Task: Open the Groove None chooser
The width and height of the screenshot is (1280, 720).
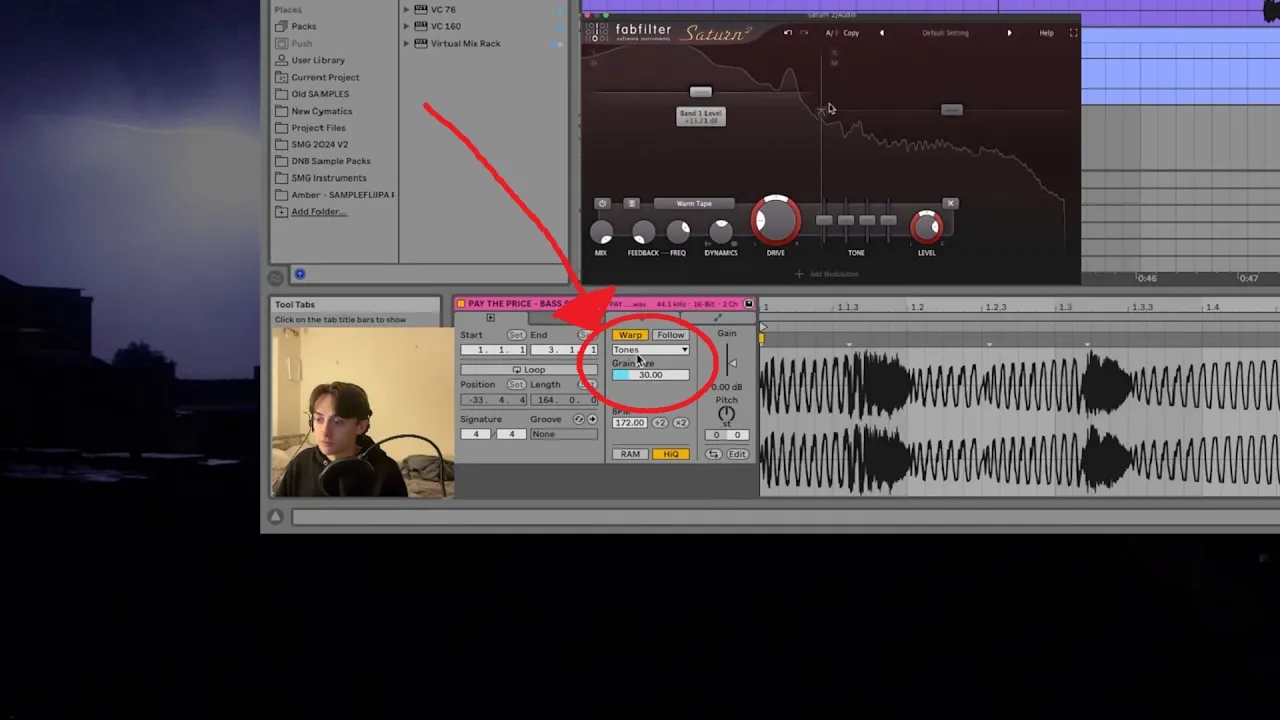Action: (564, 434)
